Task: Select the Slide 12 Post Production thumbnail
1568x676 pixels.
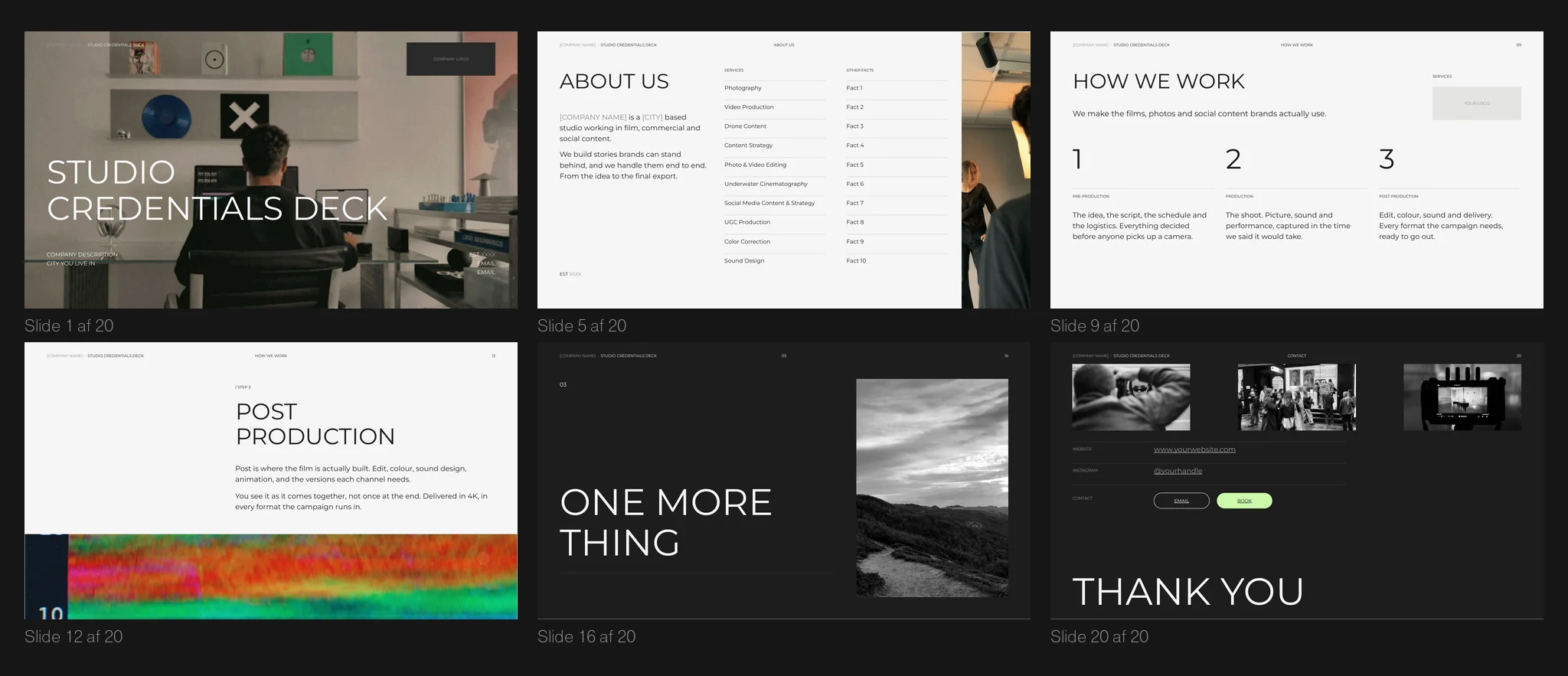Action: 271,481
